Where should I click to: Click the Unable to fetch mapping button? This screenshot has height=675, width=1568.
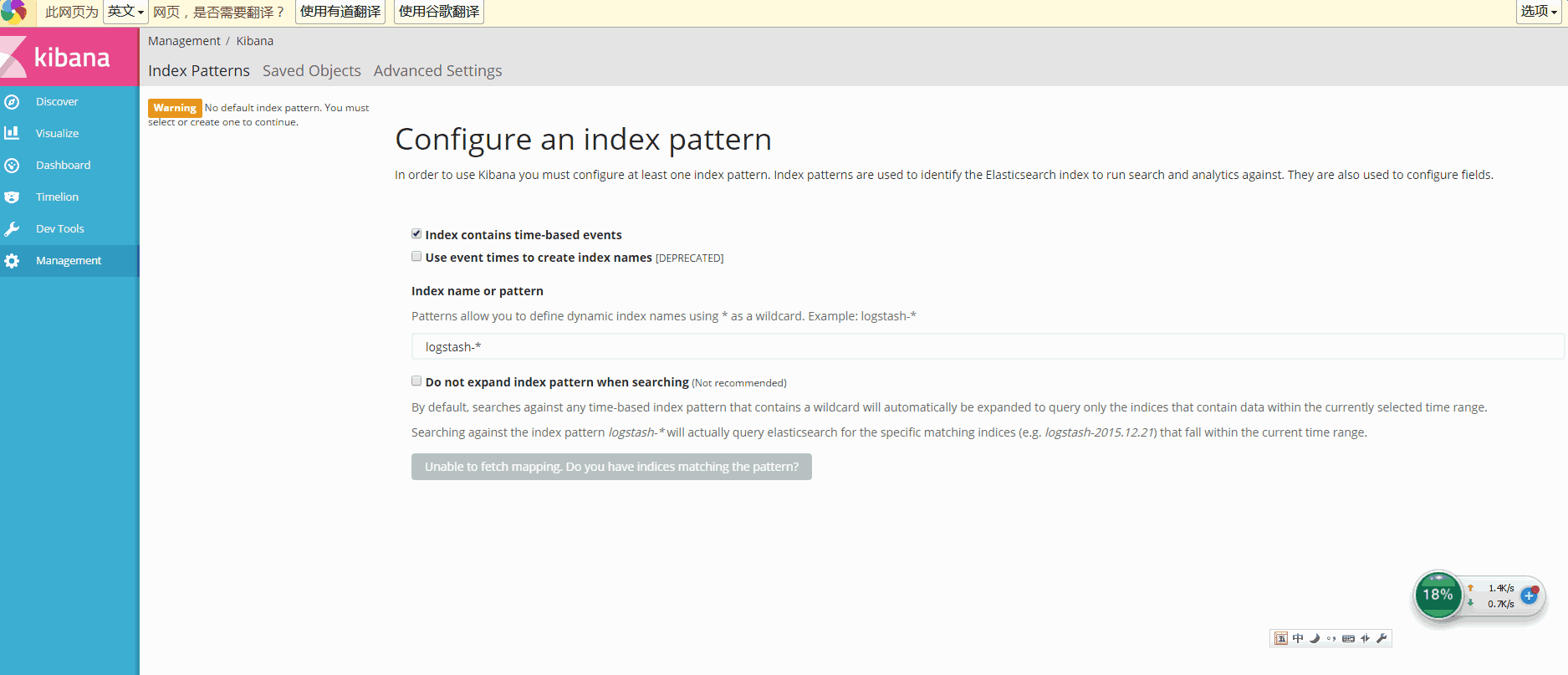(611, 467)
